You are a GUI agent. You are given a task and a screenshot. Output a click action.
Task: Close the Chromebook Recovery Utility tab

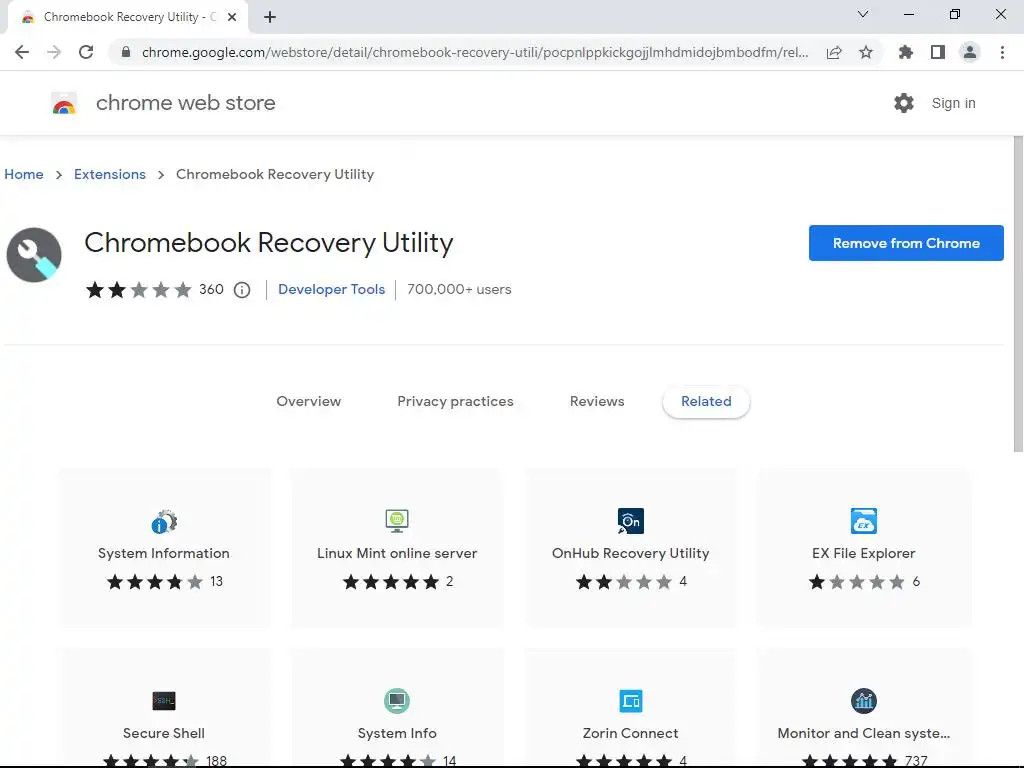click(x=232, y=17)
